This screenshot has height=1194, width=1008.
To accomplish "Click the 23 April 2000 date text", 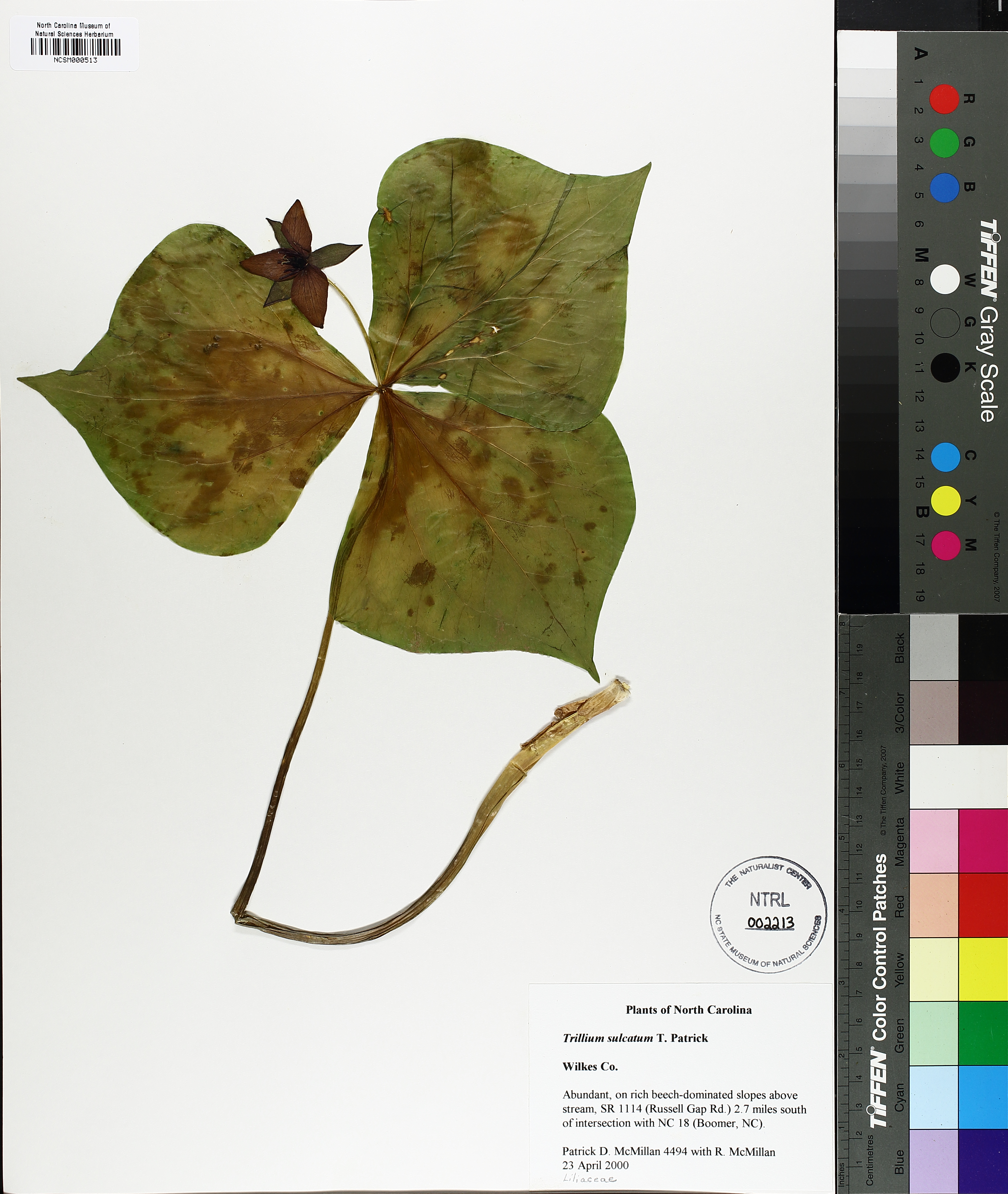I will [595, 1165].
